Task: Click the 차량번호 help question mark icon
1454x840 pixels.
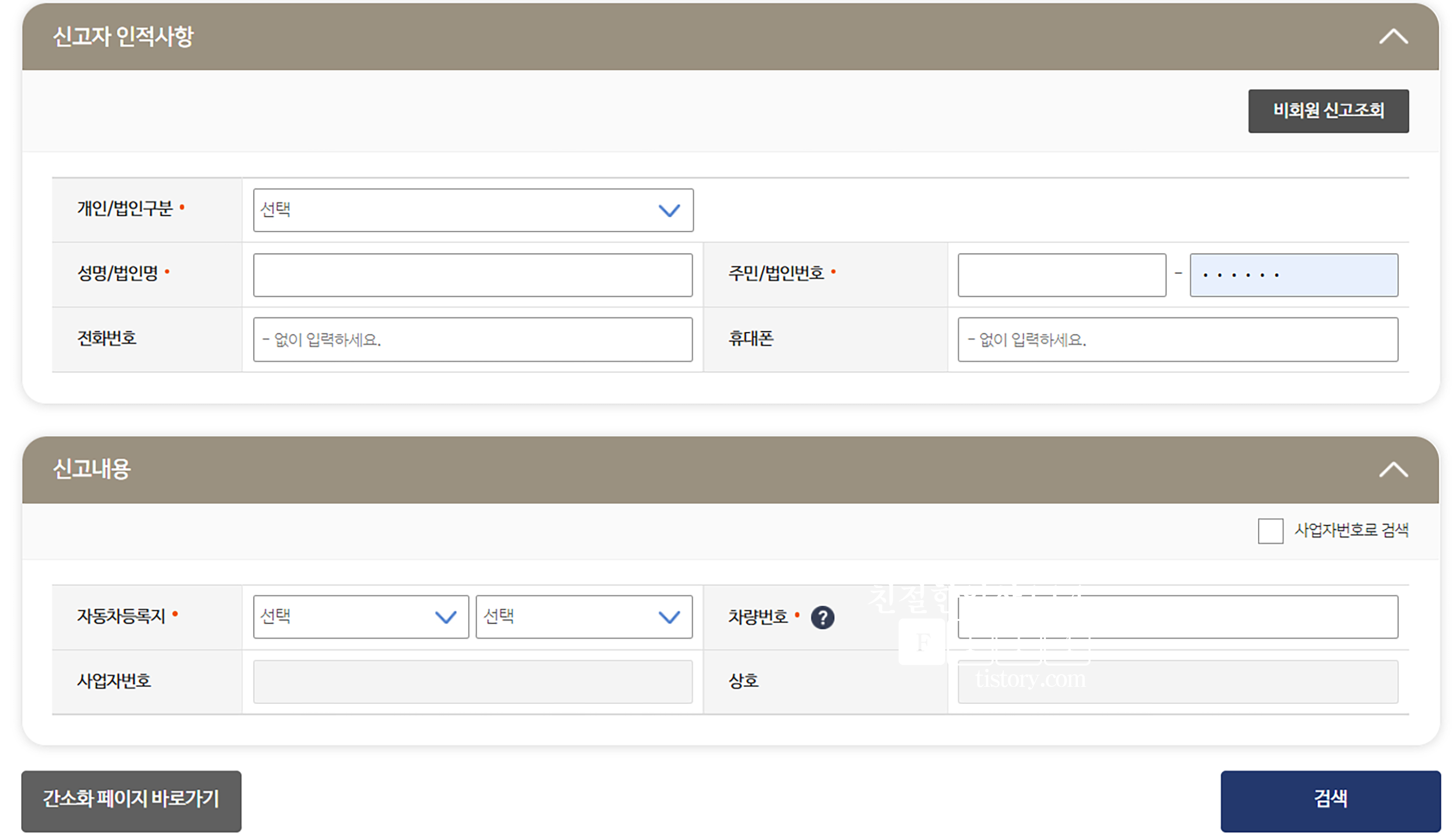Action: pyautogui.click(x=822, y=618)
